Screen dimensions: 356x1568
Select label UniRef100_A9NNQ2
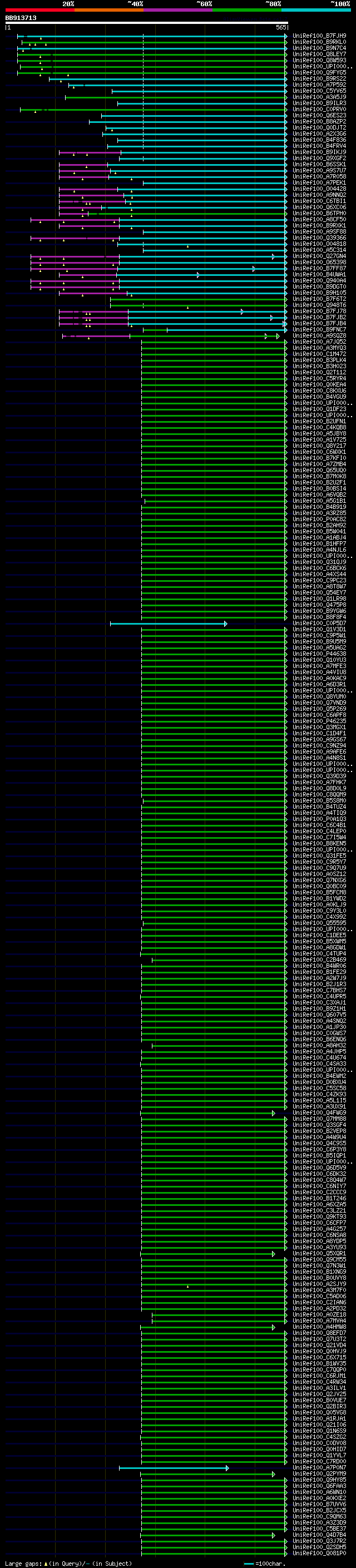tap(319, 195)
